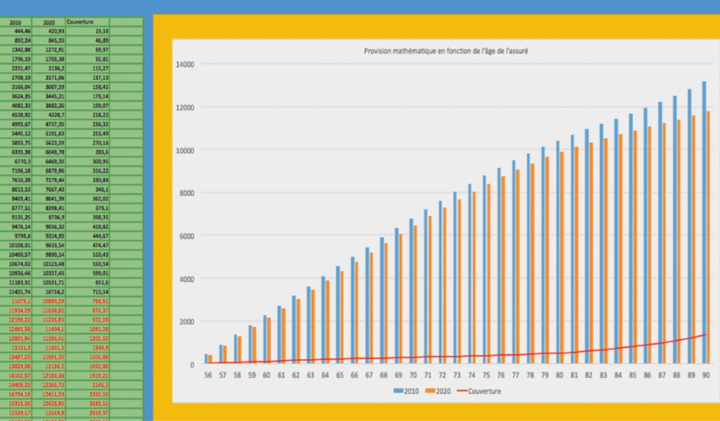Select the 2010 column header cell
Viewport: 720px width, 421px height.
click(15, 21)
